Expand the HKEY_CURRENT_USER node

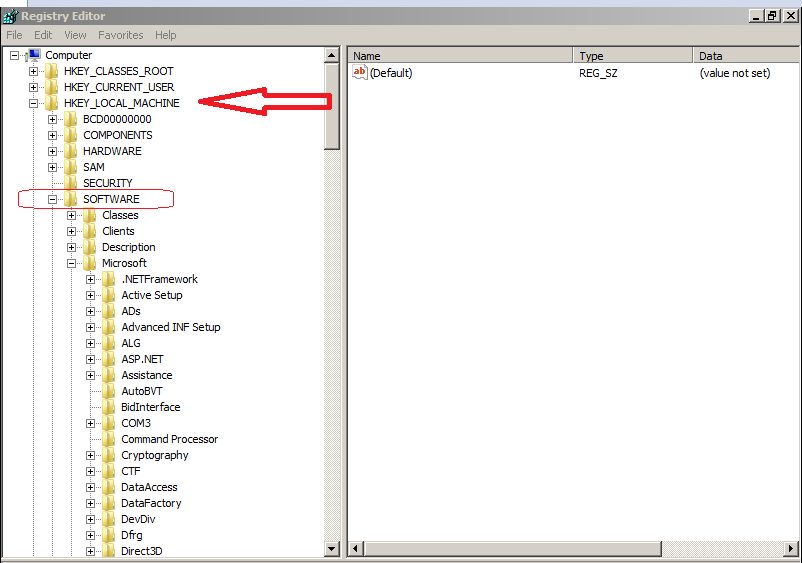(x=33, y=87)
